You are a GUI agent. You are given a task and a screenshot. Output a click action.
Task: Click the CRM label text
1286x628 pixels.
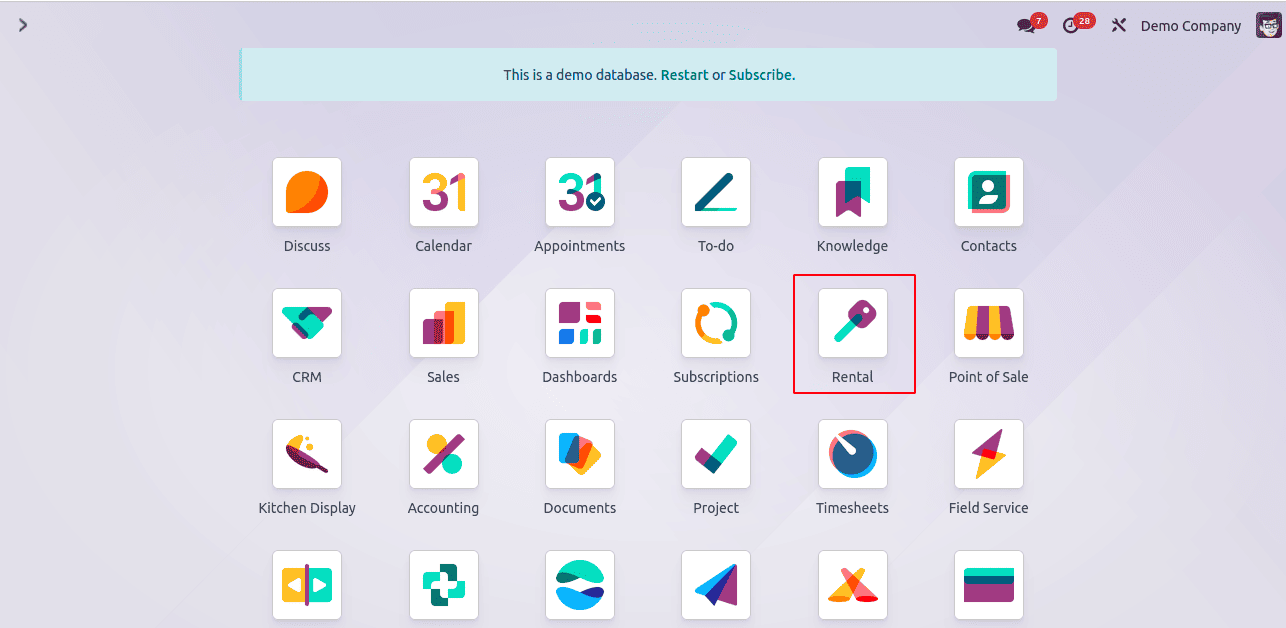[x=307, y=377]
